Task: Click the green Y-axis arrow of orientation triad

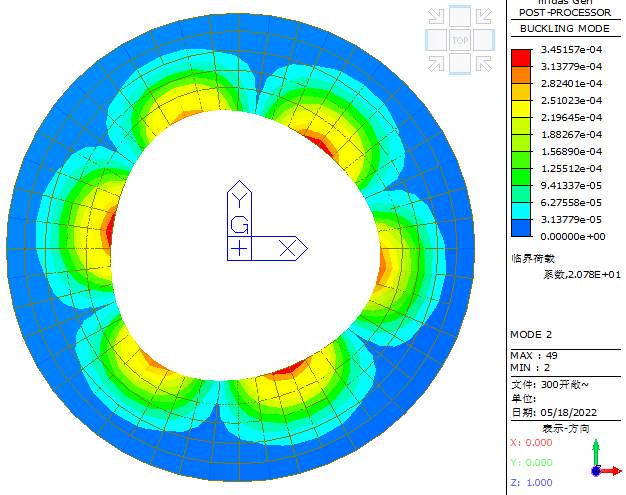Action: (x=596, y=452)
